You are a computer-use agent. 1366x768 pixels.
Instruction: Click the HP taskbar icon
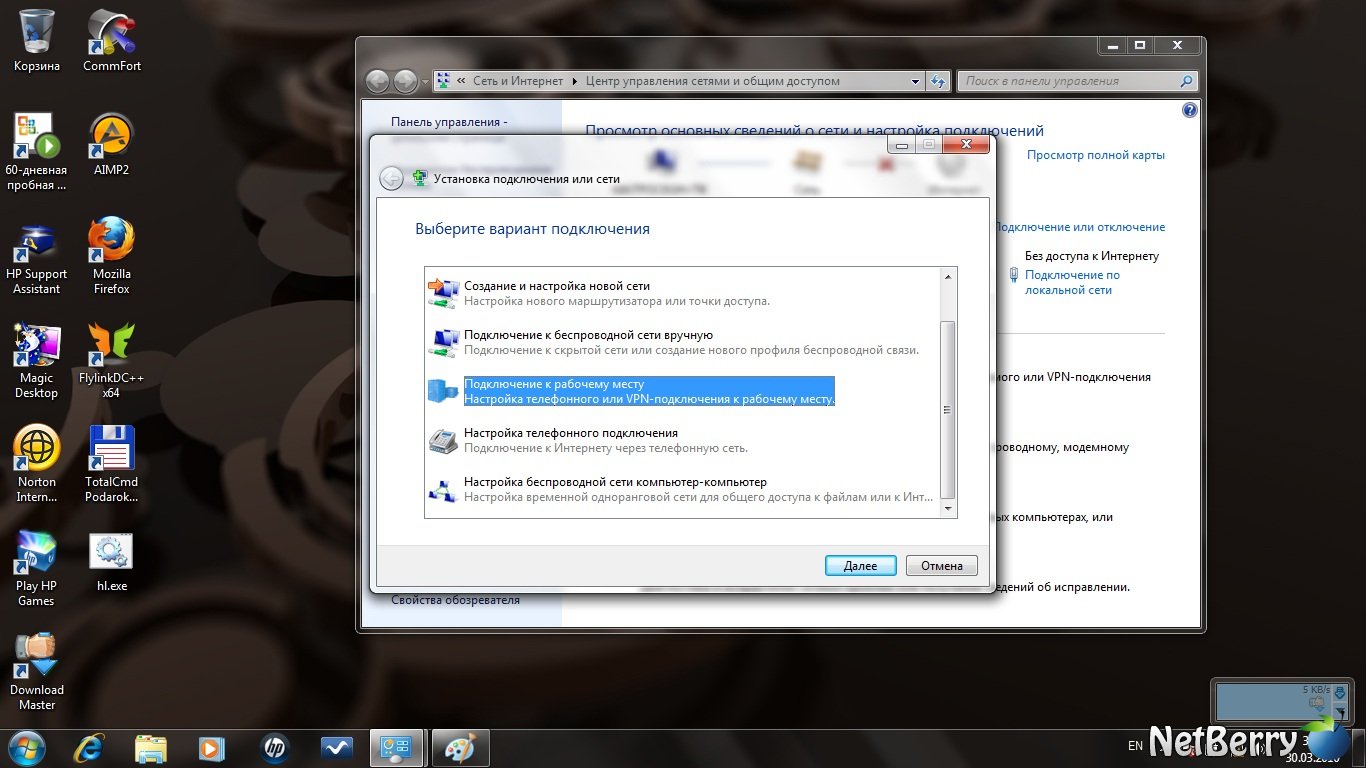point(273,747)
